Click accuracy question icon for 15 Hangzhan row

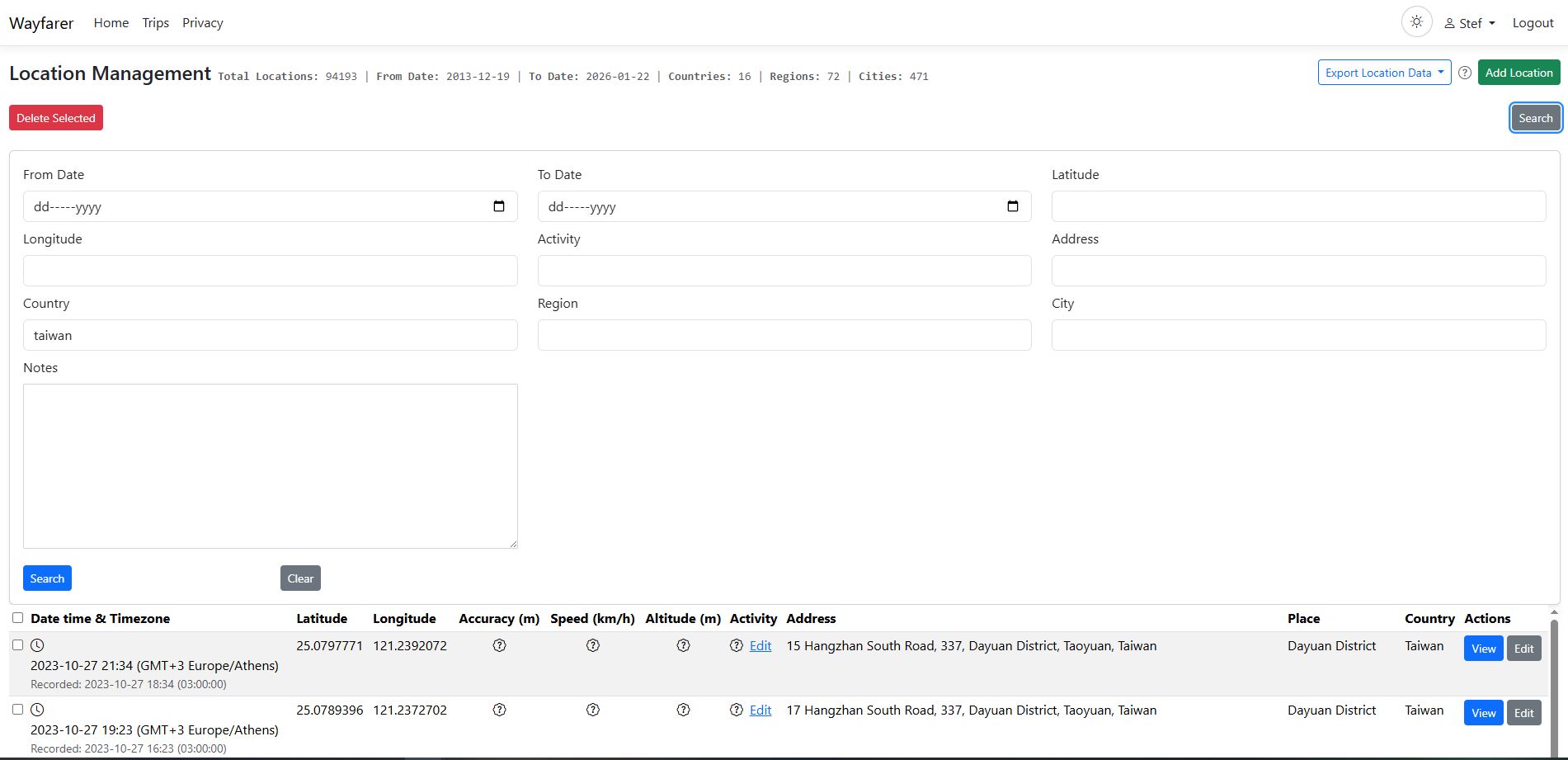(499, 645)
